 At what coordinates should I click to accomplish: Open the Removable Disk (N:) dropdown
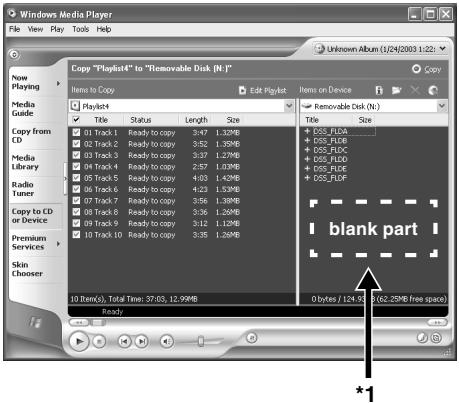point(442,106)
